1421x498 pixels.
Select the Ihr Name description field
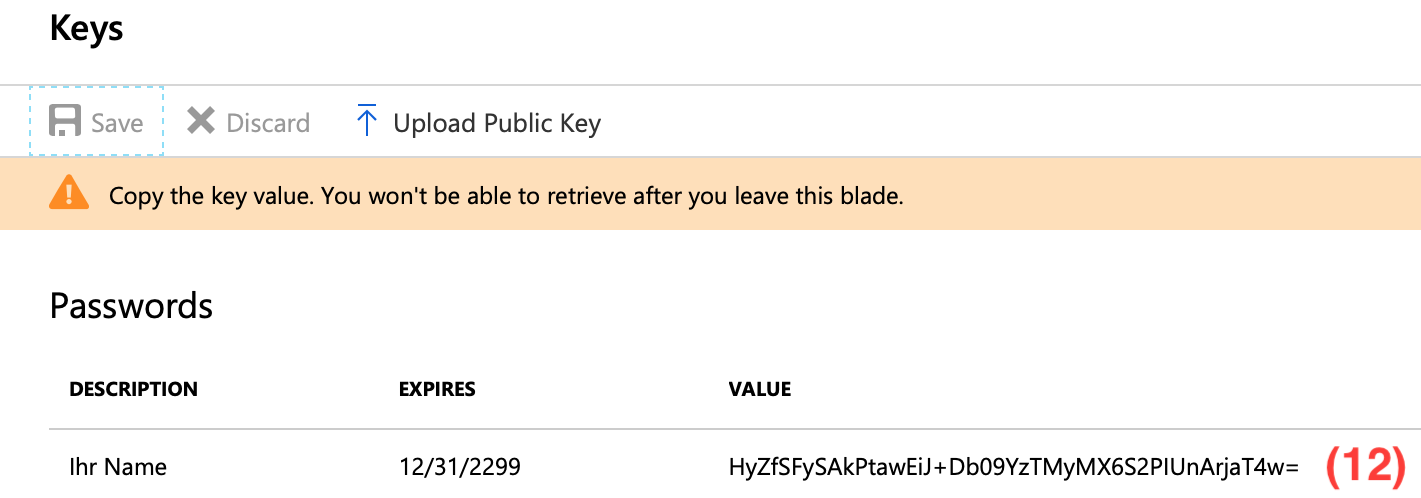118,466
